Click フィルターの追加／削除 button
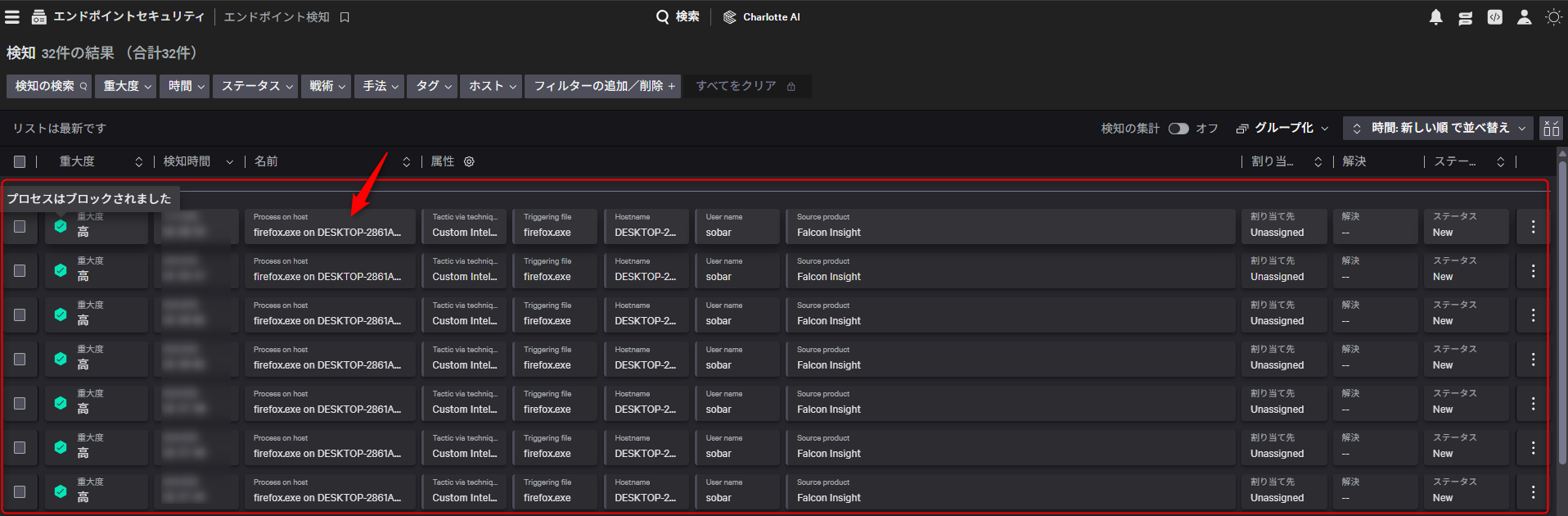The width and height of the screenshot is (1568, 516). [604, 86]
